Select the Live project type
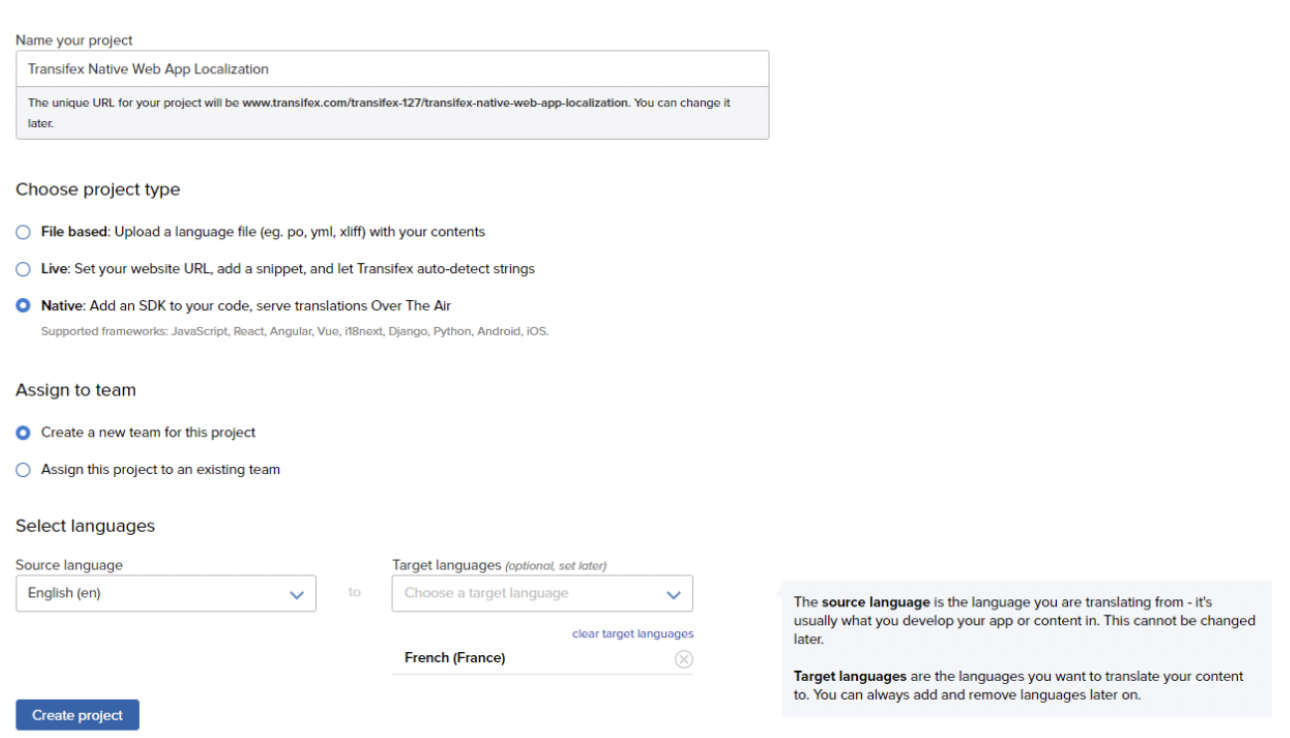1290x738 pixels. tap(23, 269)
